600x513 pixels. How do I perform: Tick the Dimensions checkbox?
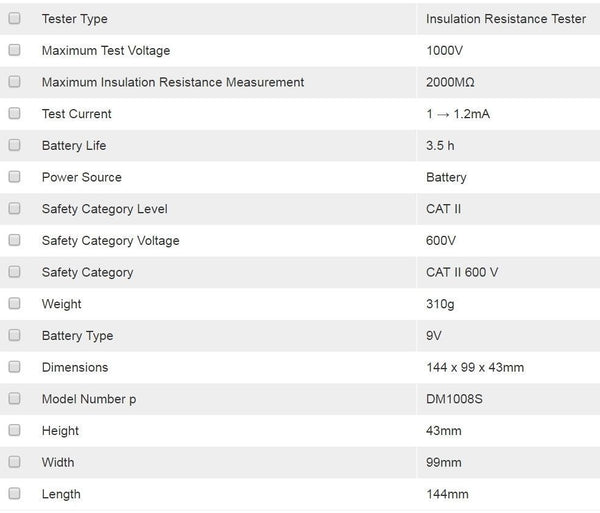tap(14, 367)
